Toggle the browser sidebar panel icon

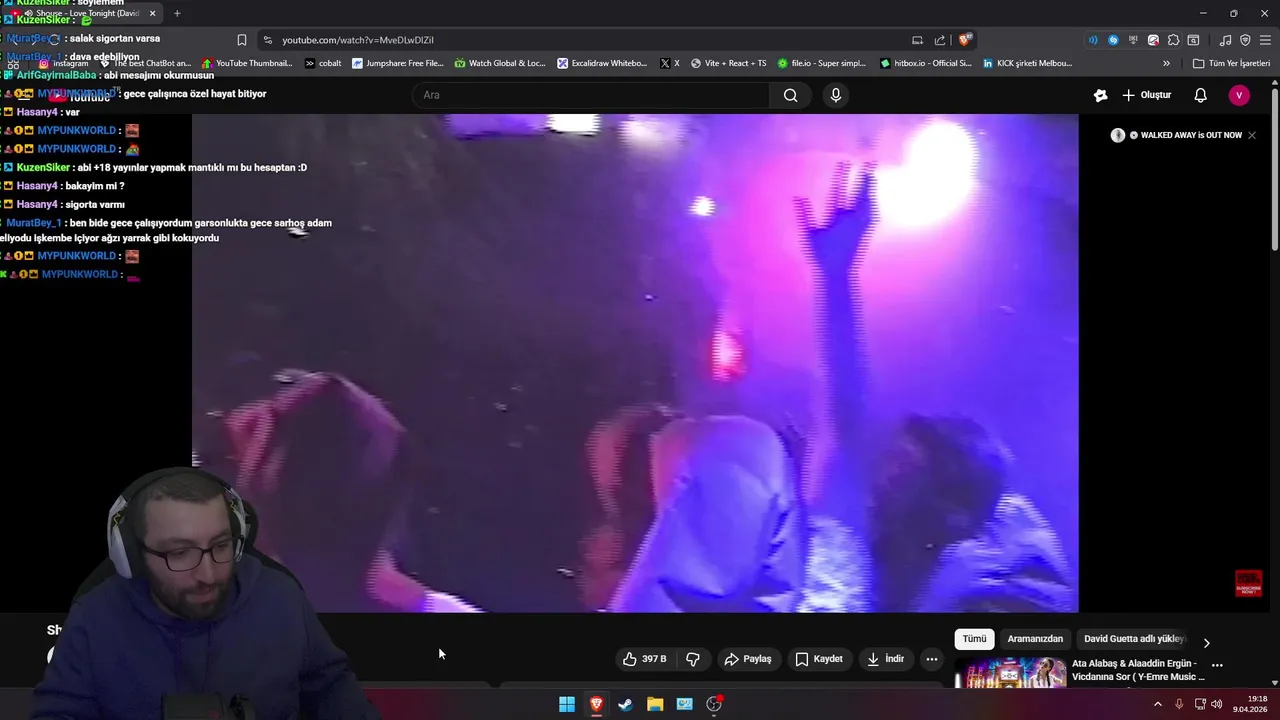point(1193,40)
